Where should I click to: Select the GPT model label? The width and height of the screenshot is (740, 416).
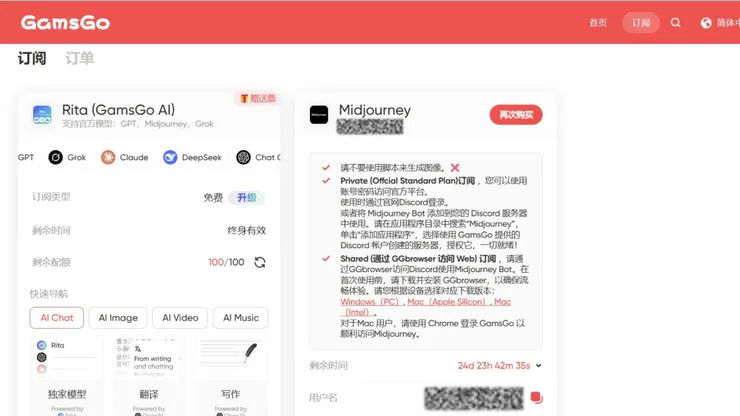[26, 157]
